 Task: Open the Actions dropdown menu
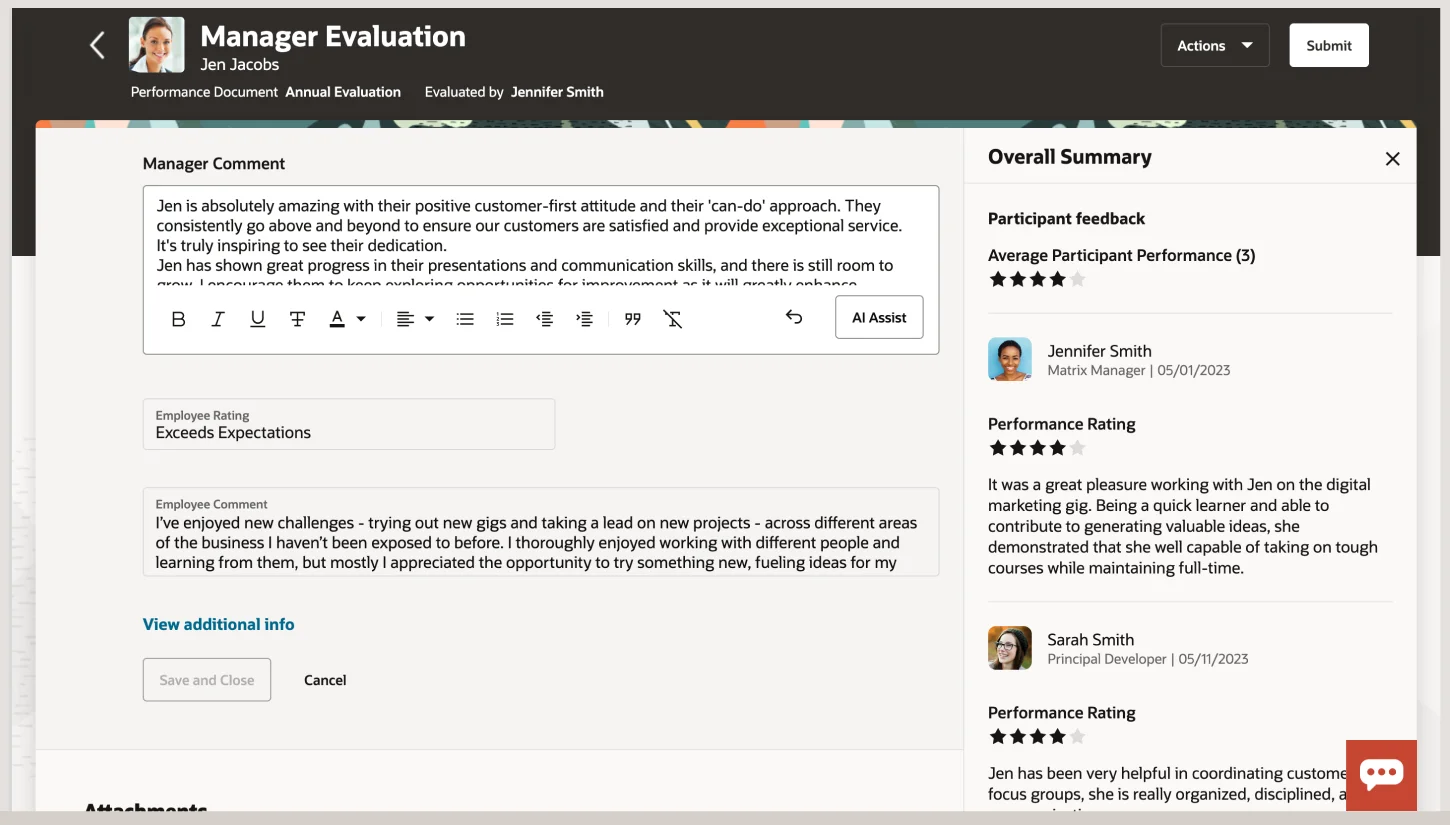coord(1214,46)
